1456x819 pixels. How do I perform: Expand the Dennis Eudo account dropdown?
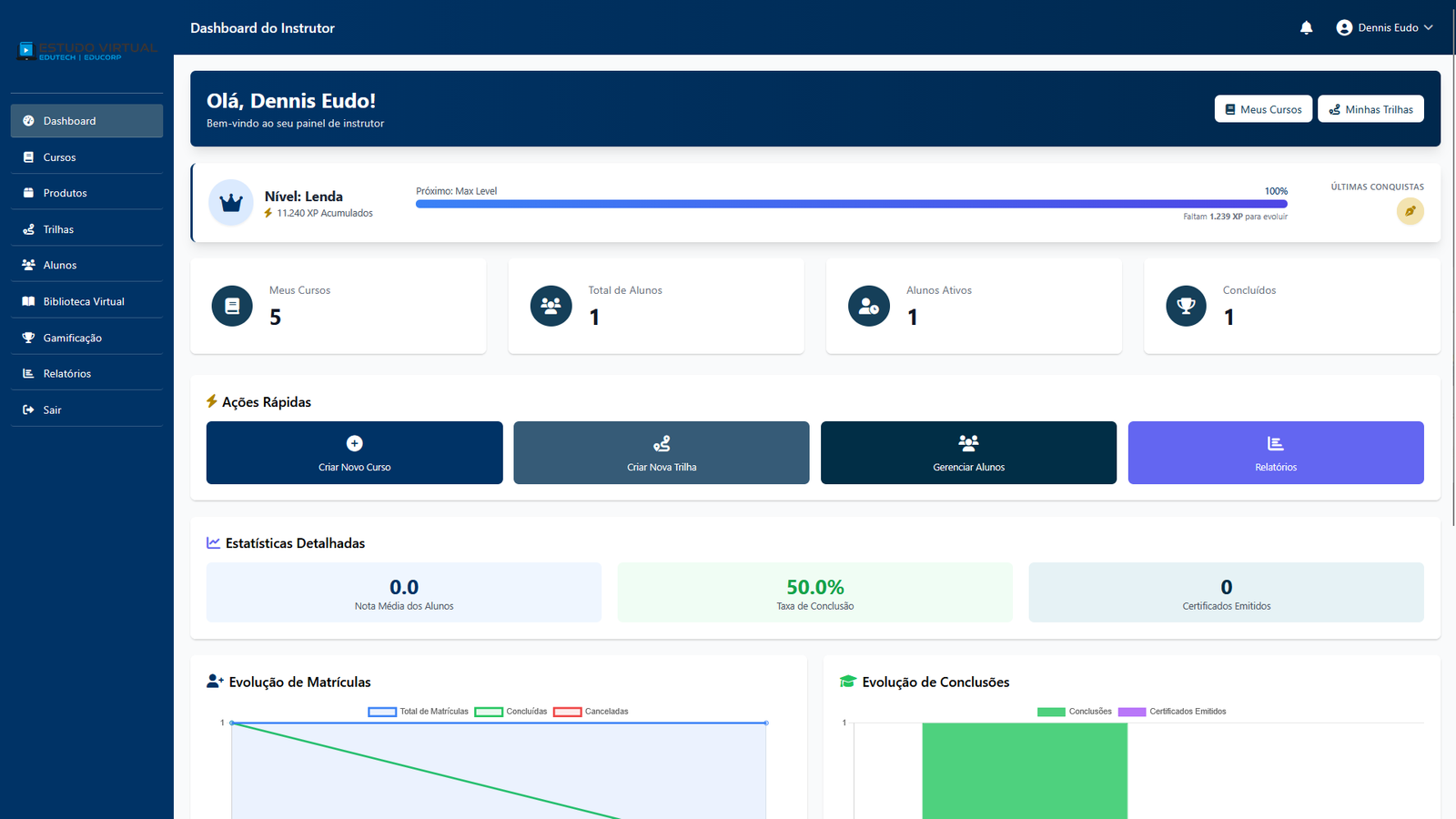click(x=1383, y=27)
